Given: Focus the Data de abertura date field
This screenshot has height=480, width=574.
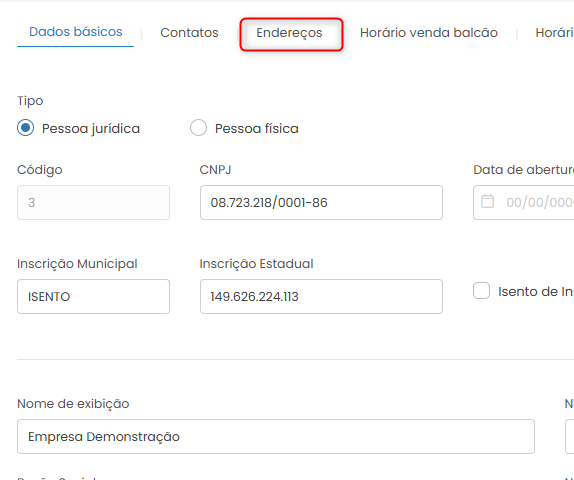Looking at the screenshot, I should [x=524, y=202].
